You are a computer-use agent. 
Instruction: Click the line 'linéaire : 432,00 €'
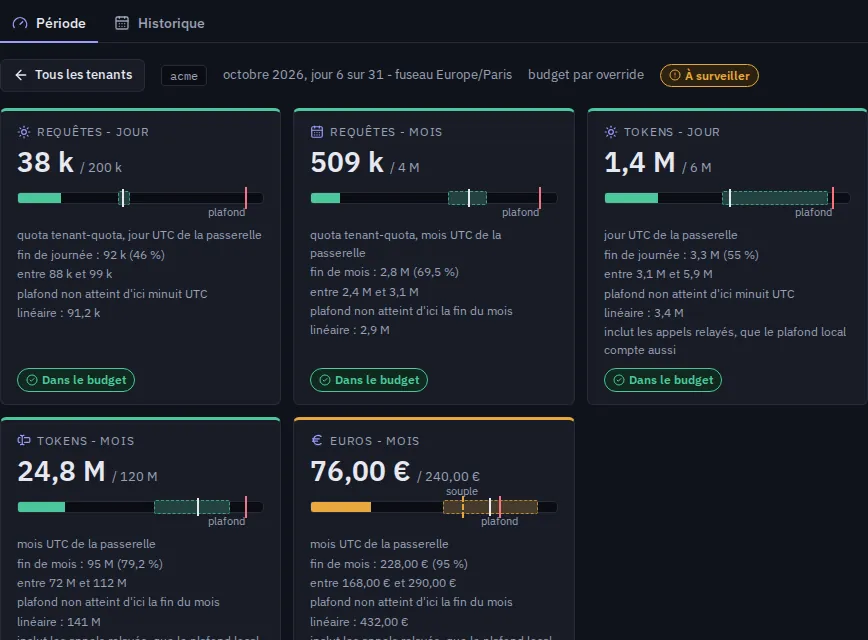point(359,622)
